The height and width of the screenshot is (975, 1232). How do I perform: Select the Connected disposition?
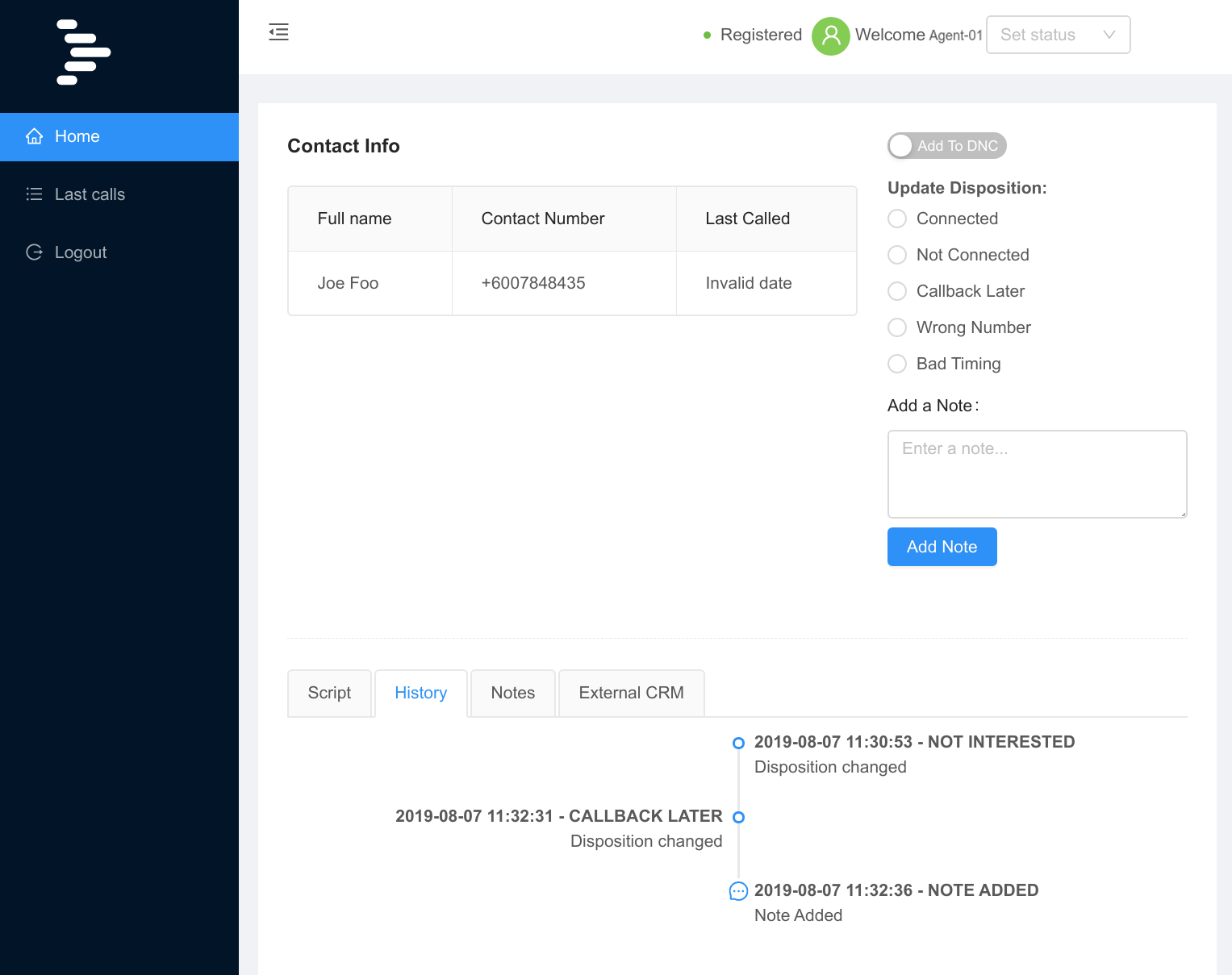(896, 219)
